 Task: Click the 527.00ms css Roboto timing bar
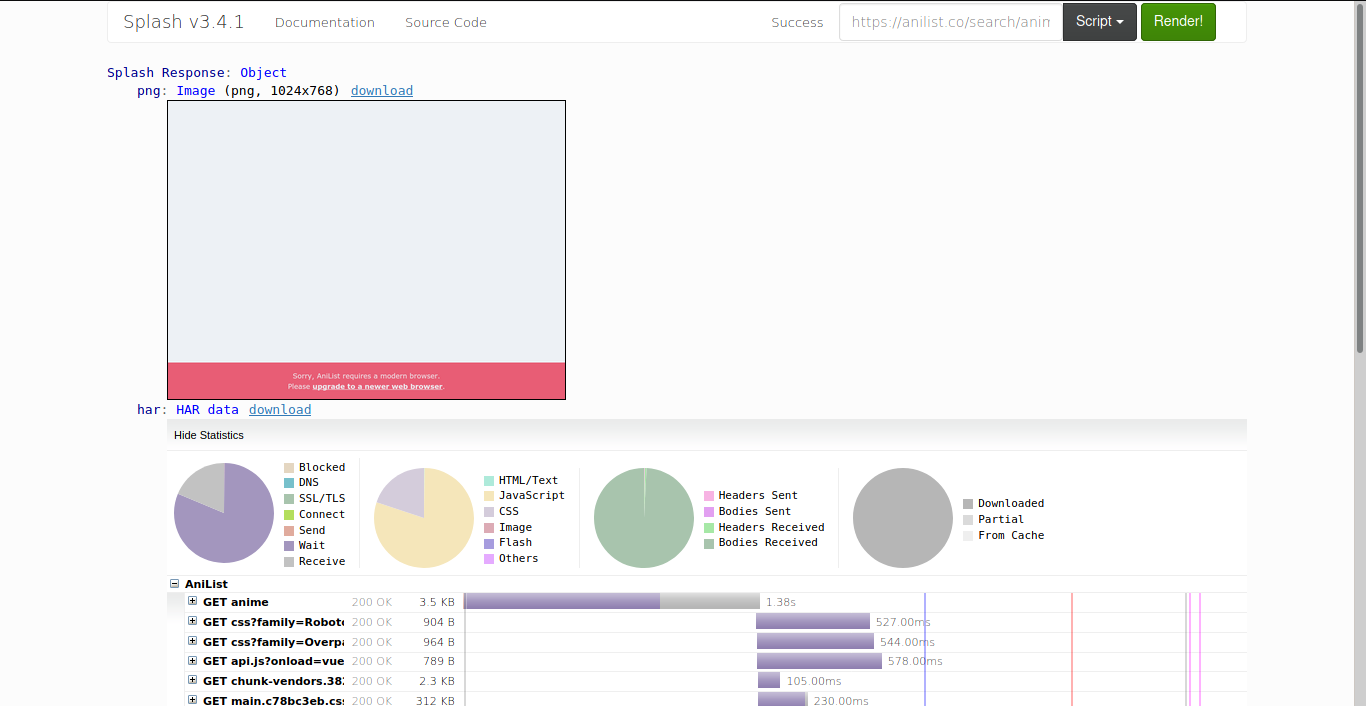(813, 621)
